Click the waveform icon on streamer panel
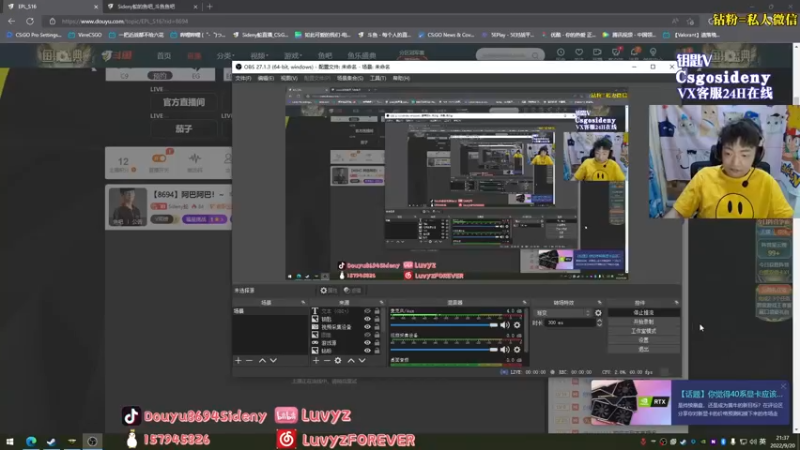This screenshot has width=800, height=450. pos(195,159)
